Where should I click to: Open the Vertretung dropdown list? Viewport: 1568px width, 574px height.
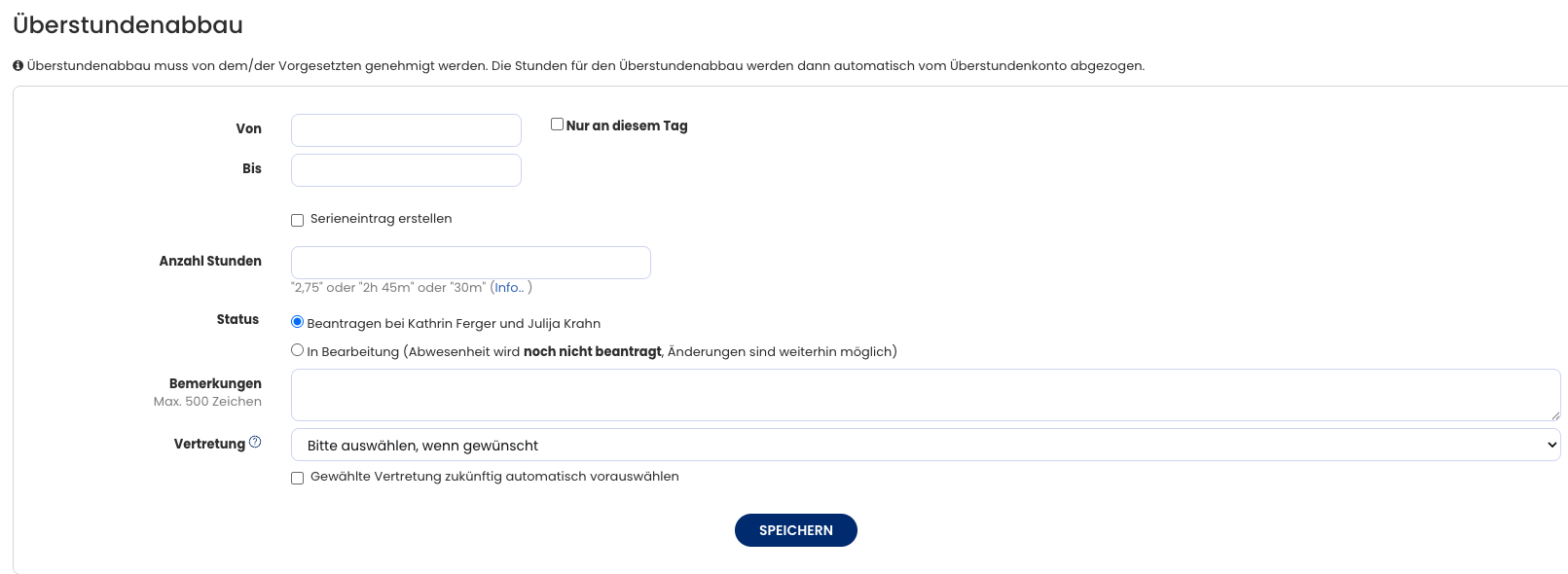click(x=925, y=445)
